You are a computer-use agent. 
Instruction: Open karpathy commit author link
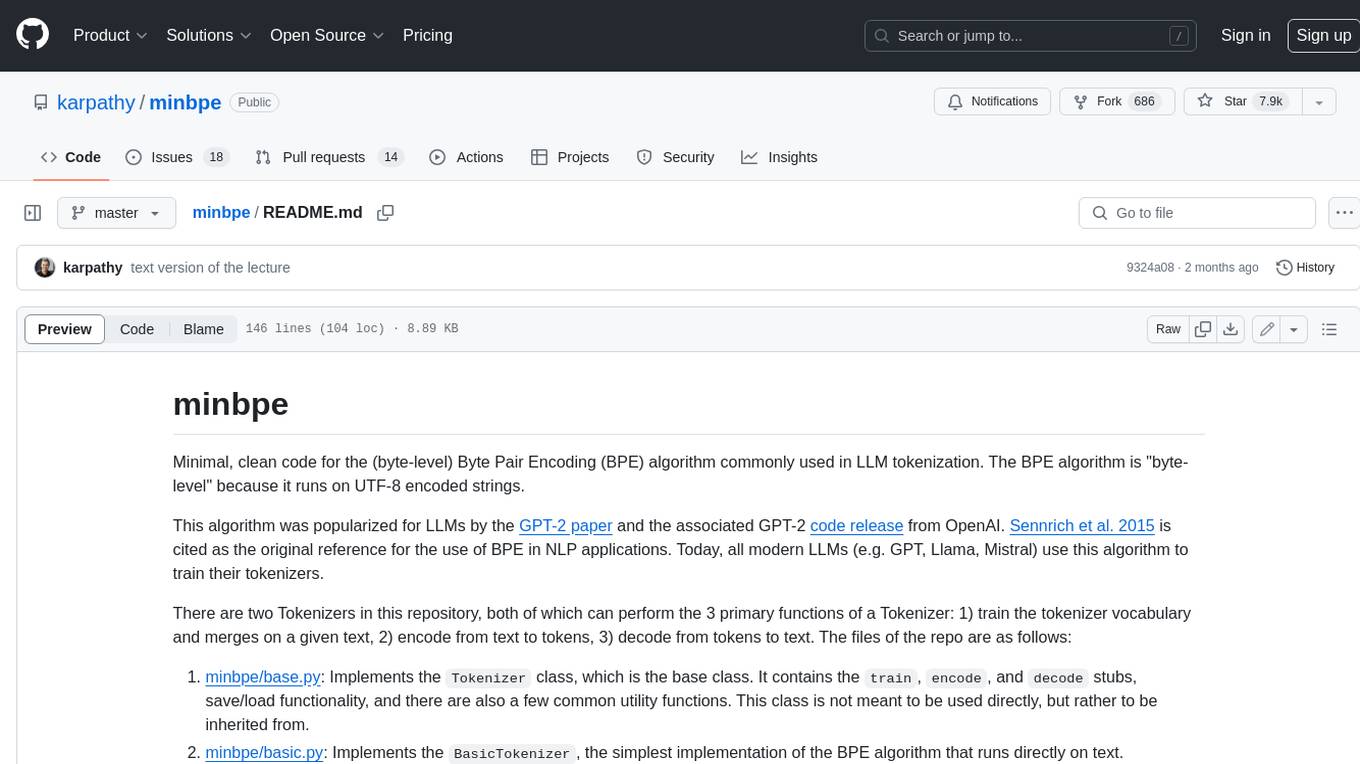pyautogui.click(x=92, y=267)
